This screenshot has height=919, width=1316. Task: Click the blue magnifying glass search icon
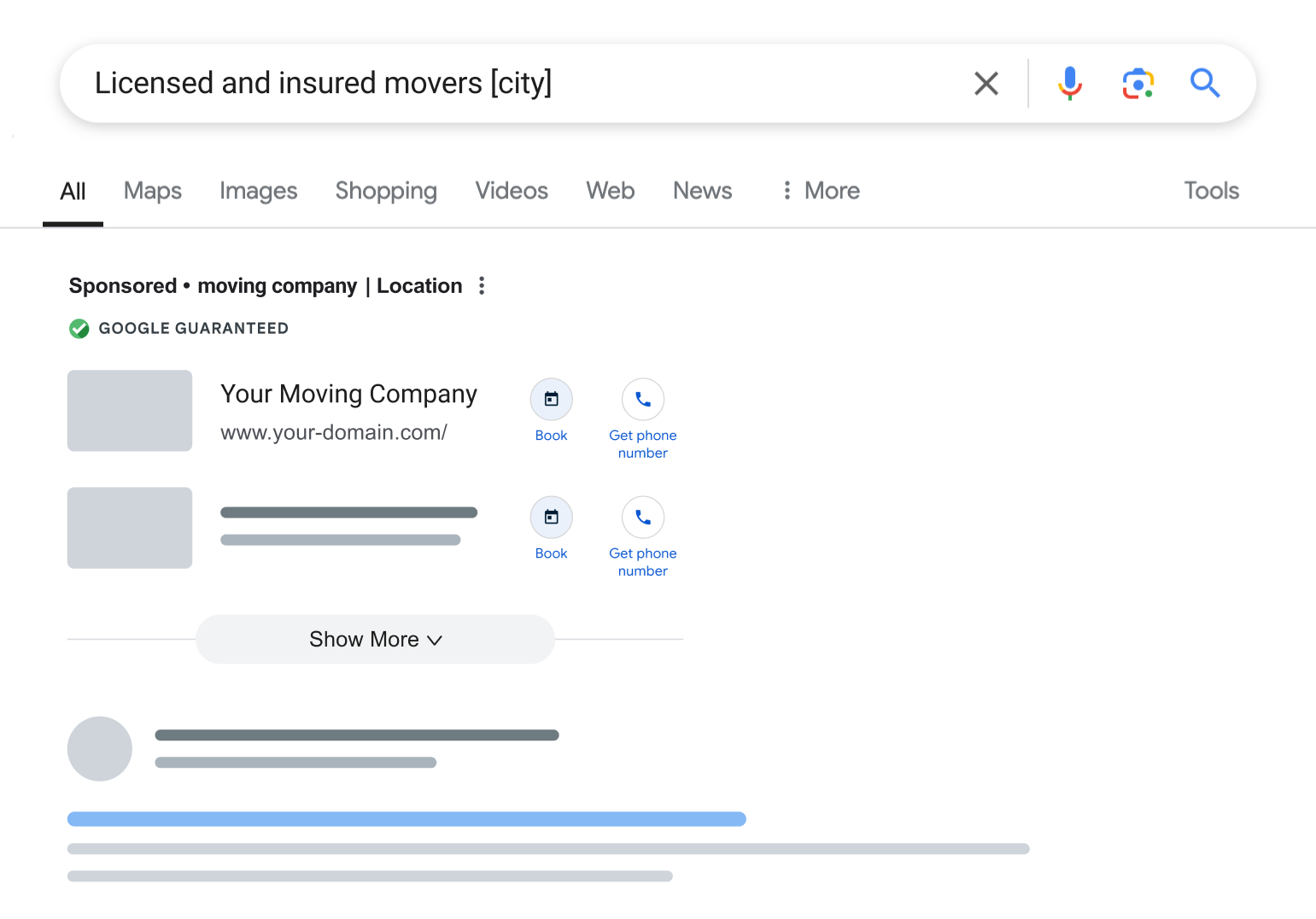click(1205, 84)
